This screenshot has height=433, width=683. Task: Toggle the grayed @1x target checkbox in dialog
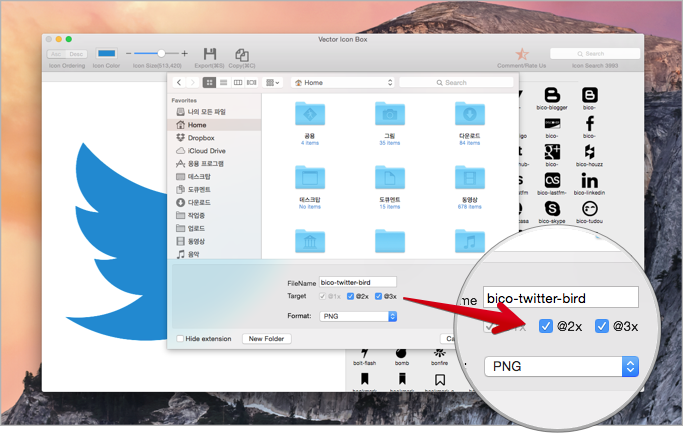322,296
